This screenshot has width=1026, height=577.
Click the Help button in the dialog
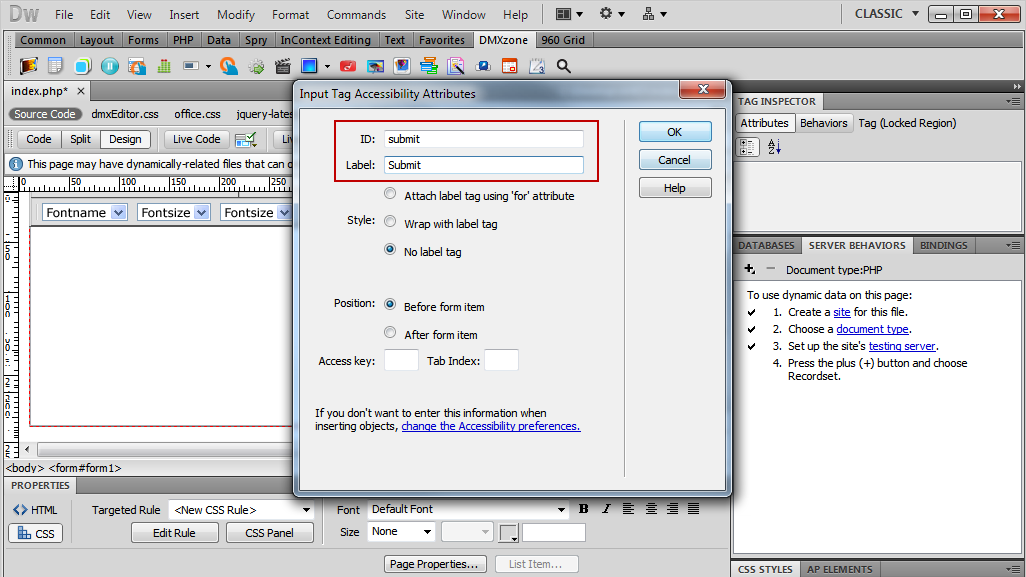point(675,188)
